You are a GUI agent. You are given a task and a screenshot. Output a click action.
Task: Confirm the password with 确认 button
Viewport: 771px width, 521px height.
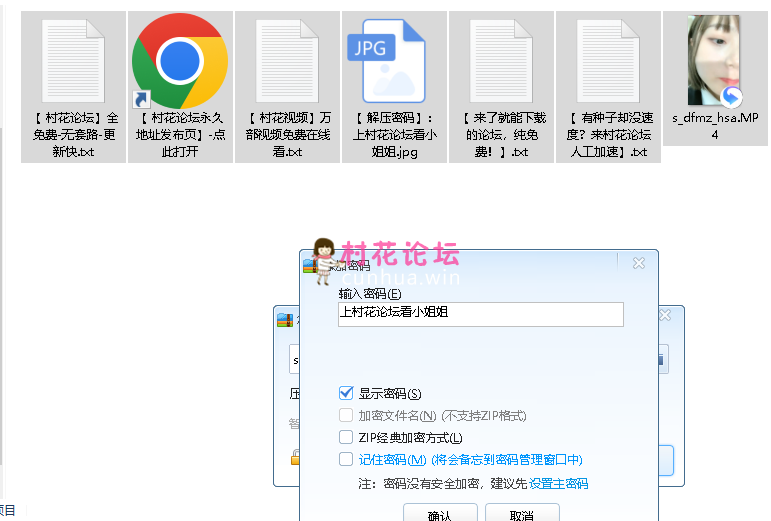click(x=440, y=513)
